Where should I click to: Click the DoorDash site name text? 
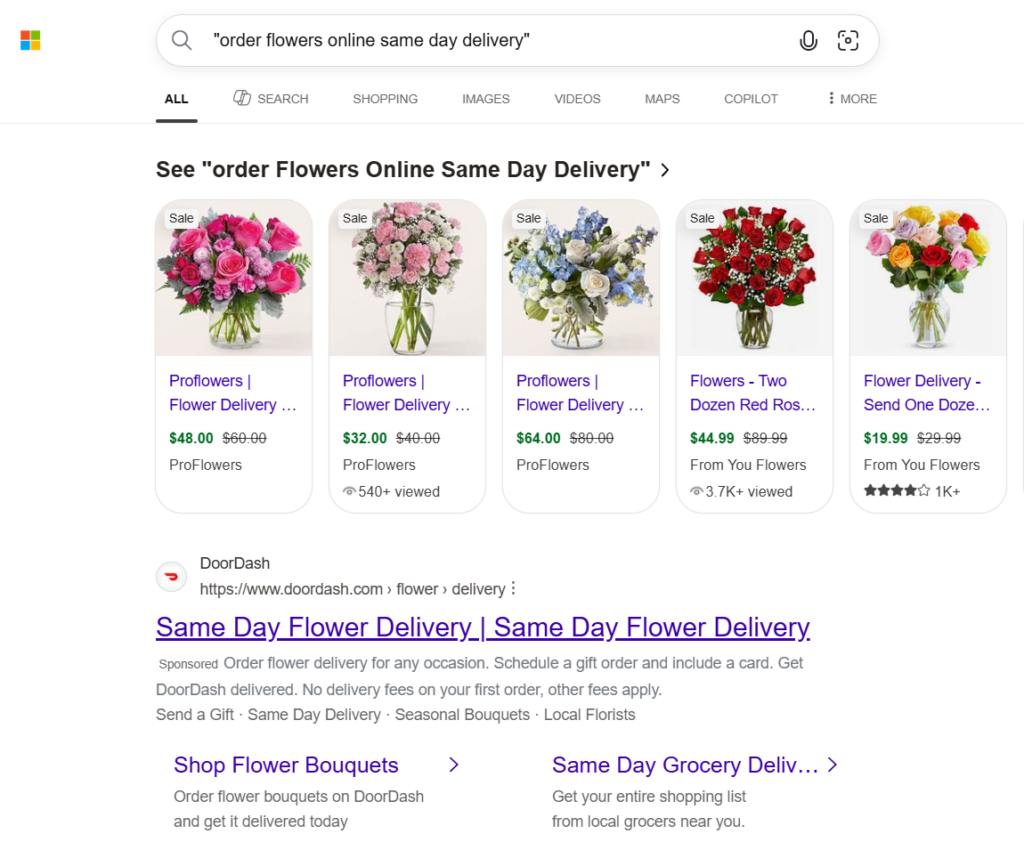click(234, 563)
